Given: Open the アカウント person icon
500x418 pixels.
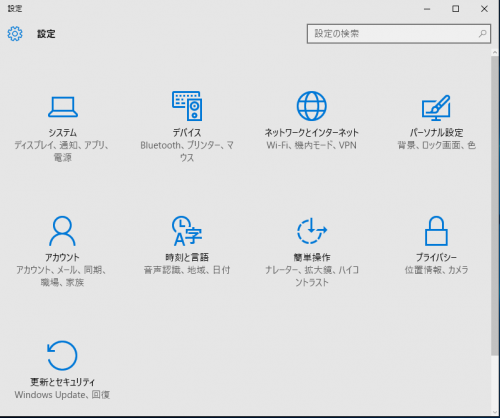Looking at the screenshot, I should coord(62,231).
